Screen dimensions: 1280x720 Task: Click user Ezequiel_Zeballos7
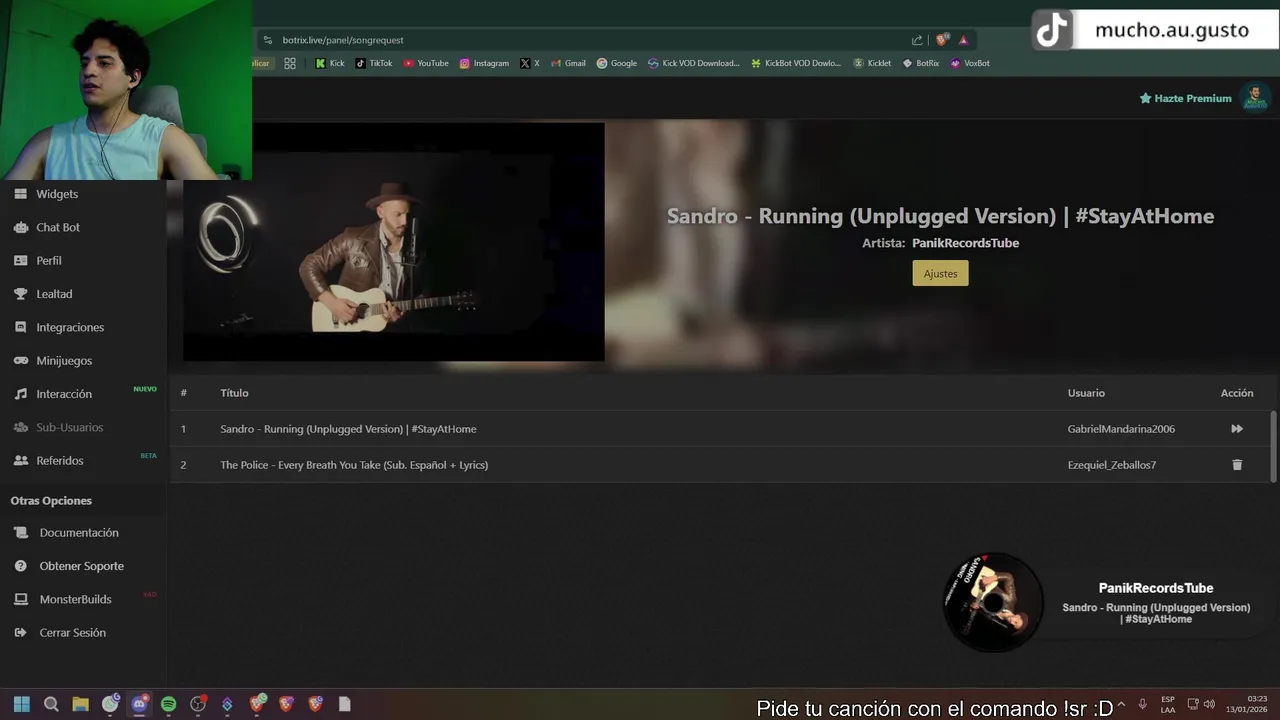(1112, 465)
